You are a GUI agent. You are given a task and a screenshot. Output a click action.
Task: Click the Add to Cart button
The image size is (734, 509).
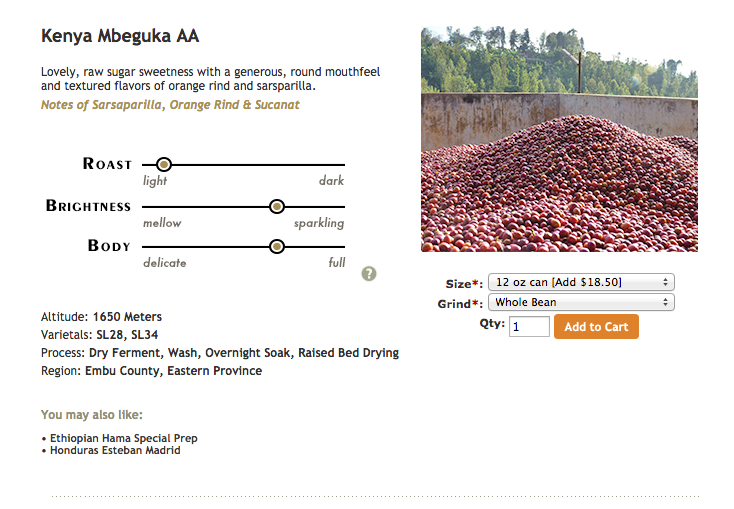click(x=596, y=326)
